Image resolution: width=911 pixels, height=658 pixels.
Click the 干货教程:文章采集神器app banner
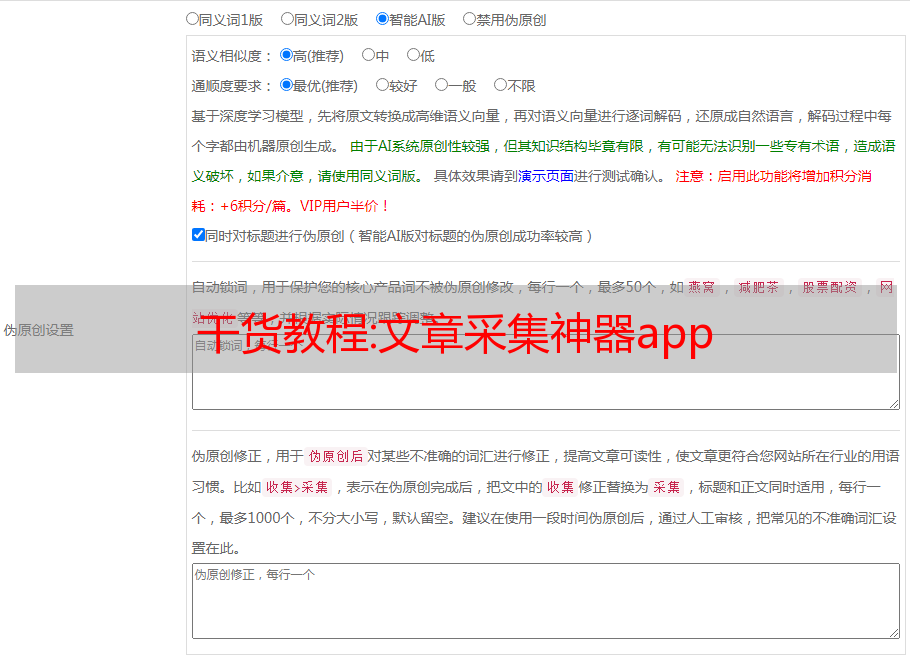coord(455,330)
